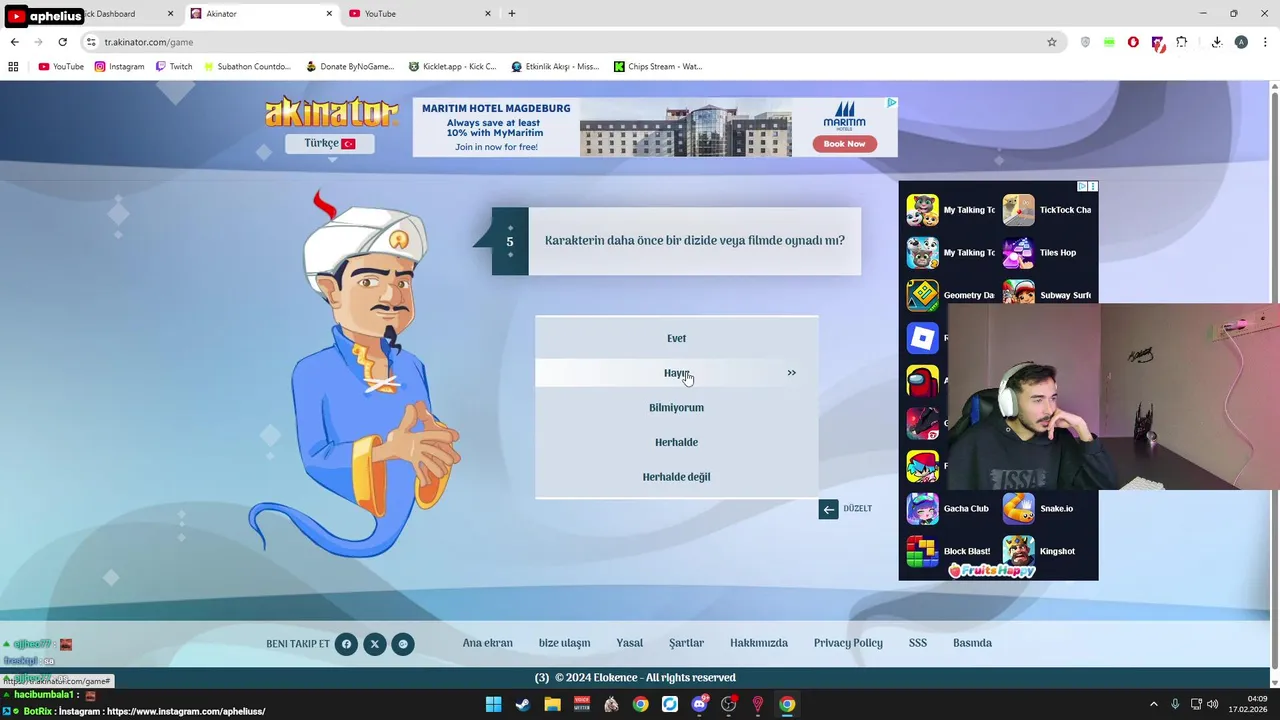Click the page vertical scrollbar
Screen dimensions: 1280x720
coord(1274,380)
